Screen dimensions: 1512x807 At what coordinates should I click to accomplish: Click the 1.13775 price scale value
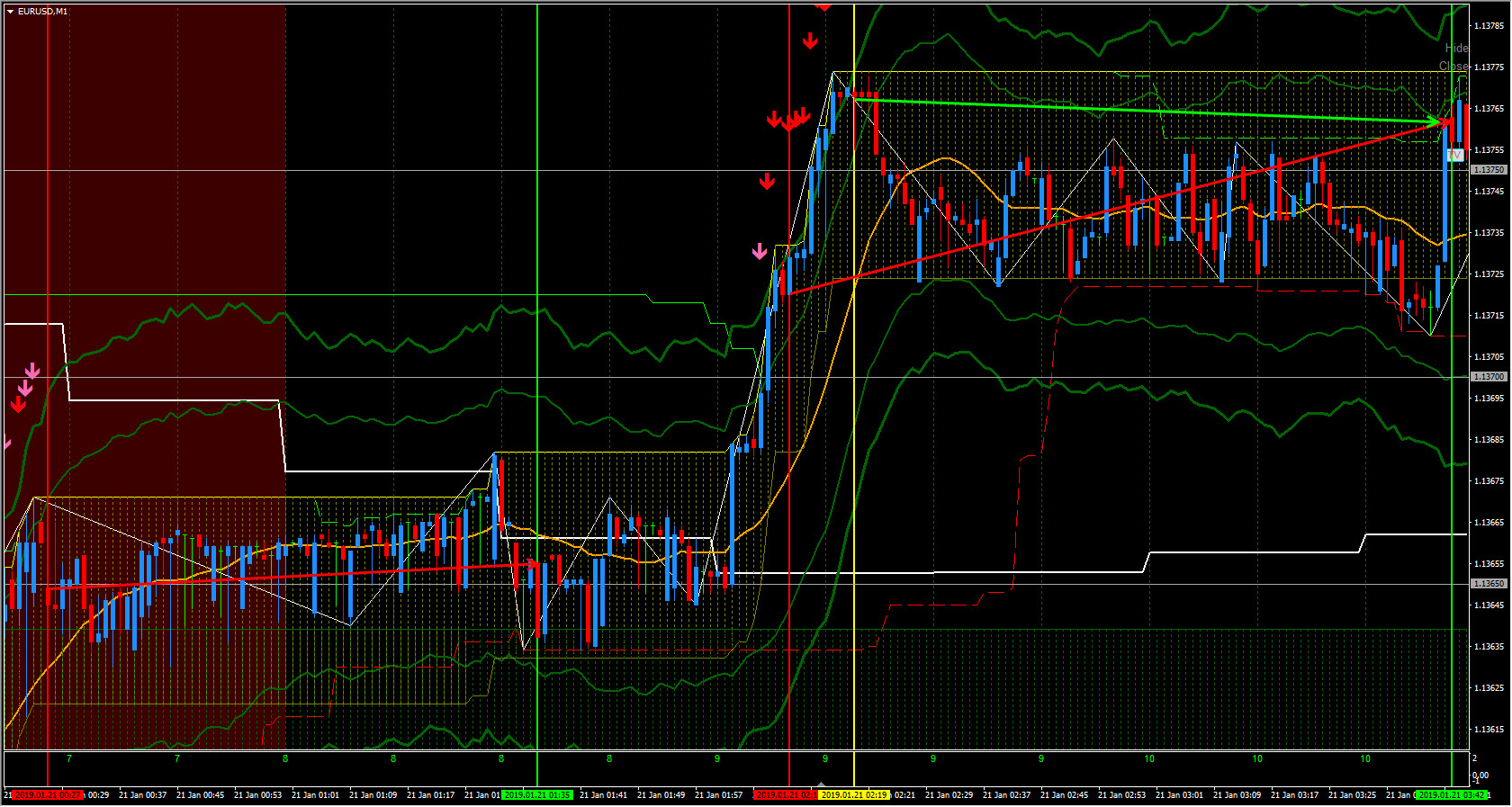[1489, 67]
